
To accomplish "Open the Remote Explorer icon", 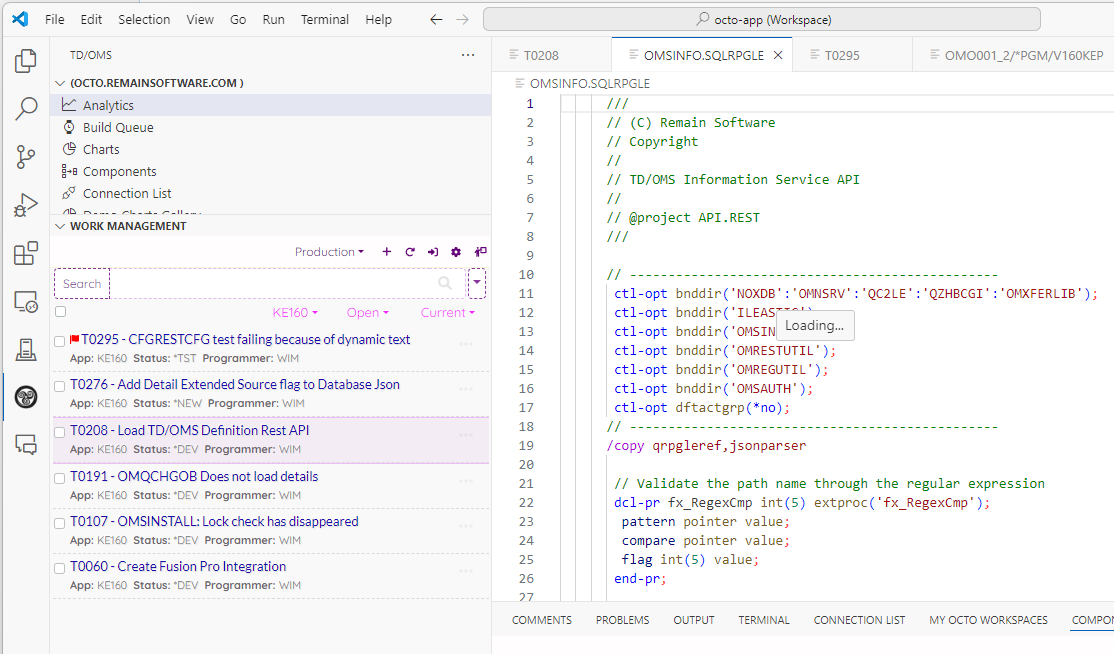I will click(x=25, y=301).
